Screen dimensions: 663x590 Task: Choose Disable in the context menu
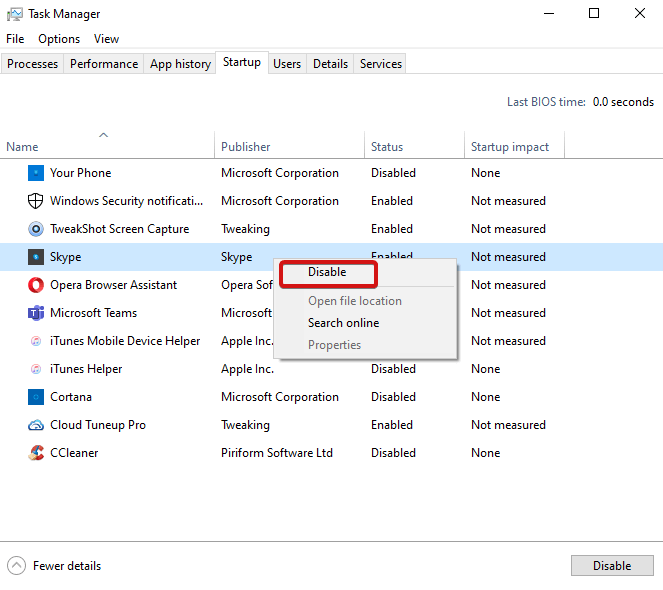click(x=327, y=272)
